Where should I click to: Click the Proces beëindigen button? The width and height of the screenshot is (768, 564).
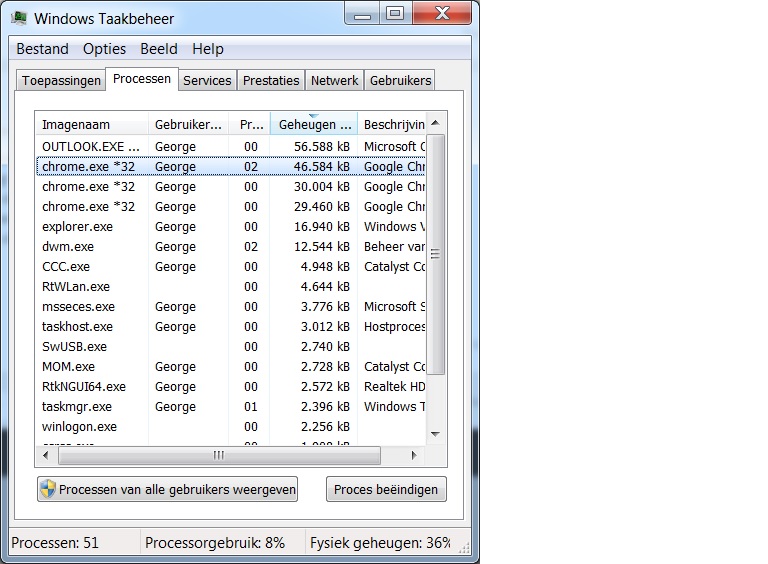tap(386, 489)
